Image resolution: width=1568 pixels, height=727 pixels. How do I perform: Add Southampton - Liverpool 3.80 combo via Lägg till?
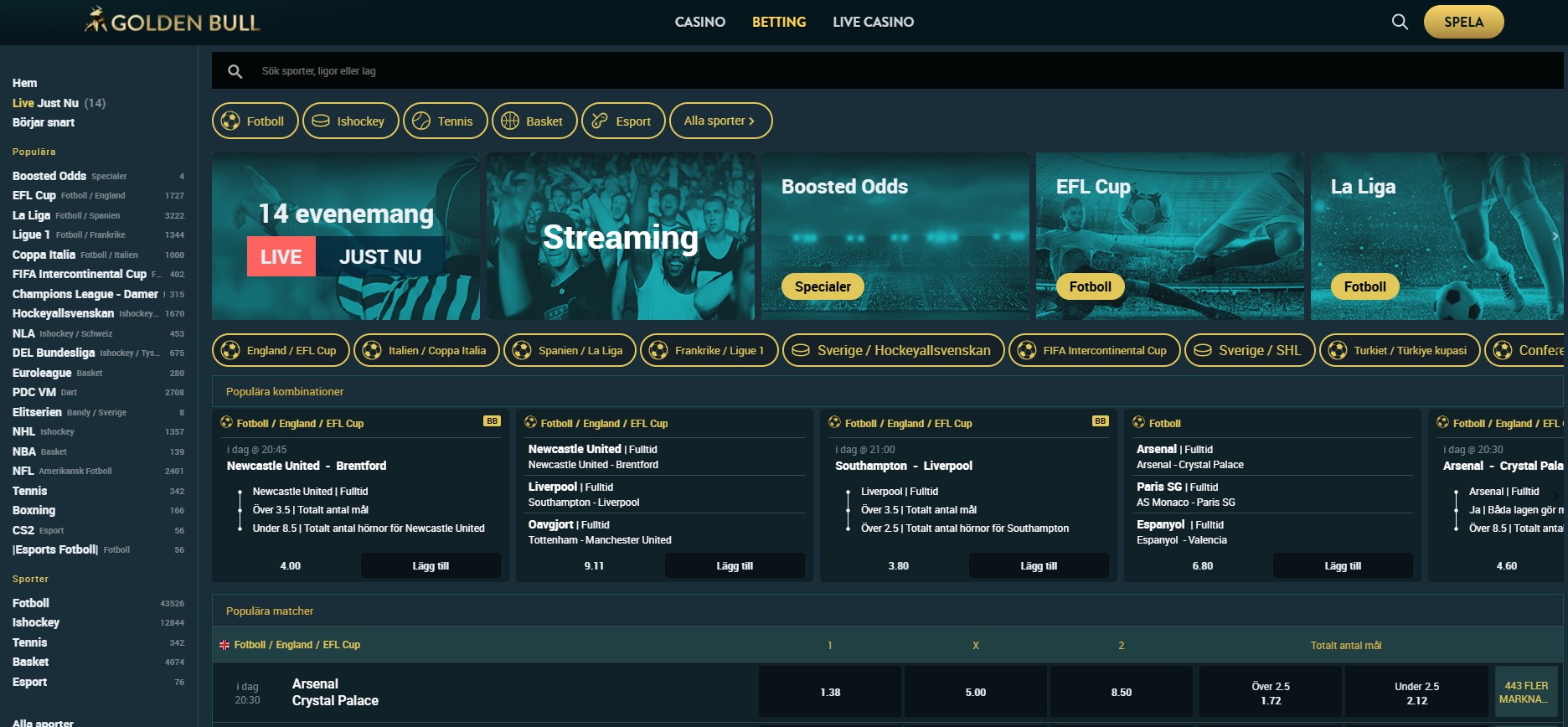pos(1039,566)
